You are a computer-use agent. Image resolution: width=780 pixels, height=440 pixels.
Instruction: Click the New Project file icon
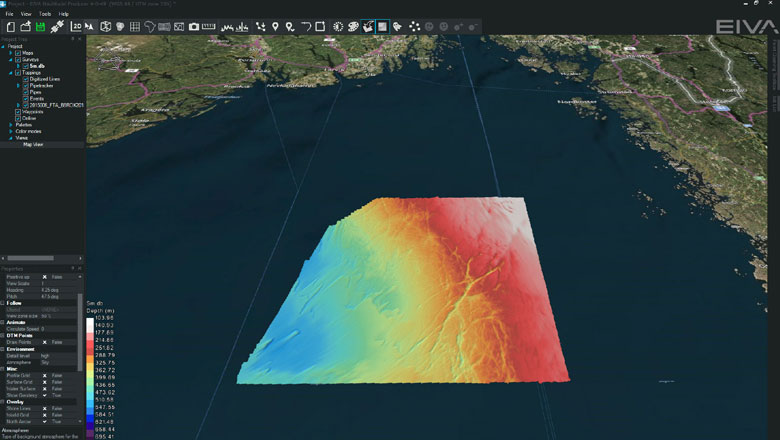(x=11, y=27)
